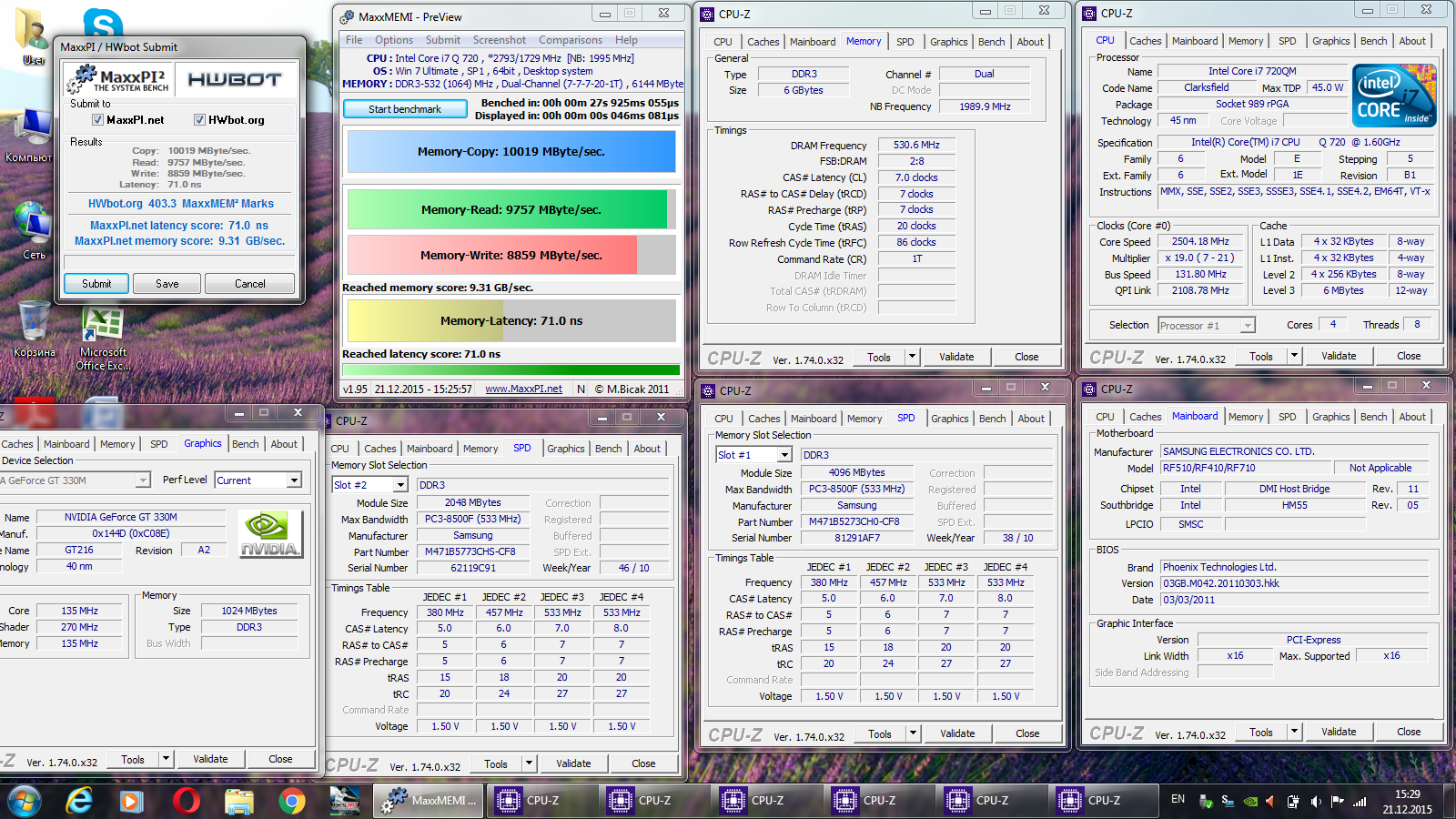
Task: Click the EN language indicator
Action: 1178,799
